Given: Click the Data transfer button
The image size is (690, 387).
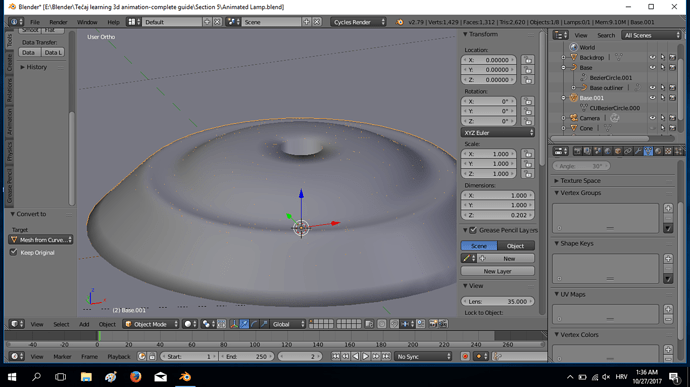Looking at the screenshot, I should click(x=28, y=52).
